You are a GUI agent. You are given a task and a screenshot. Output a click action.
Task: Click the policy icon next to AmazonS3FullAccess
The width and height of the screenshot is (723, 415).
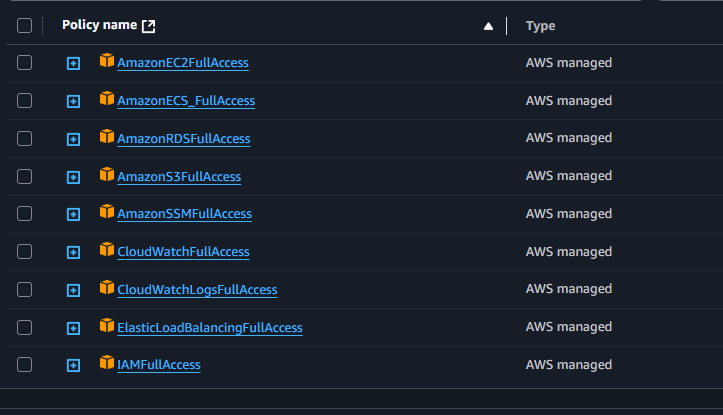point(107,175)
